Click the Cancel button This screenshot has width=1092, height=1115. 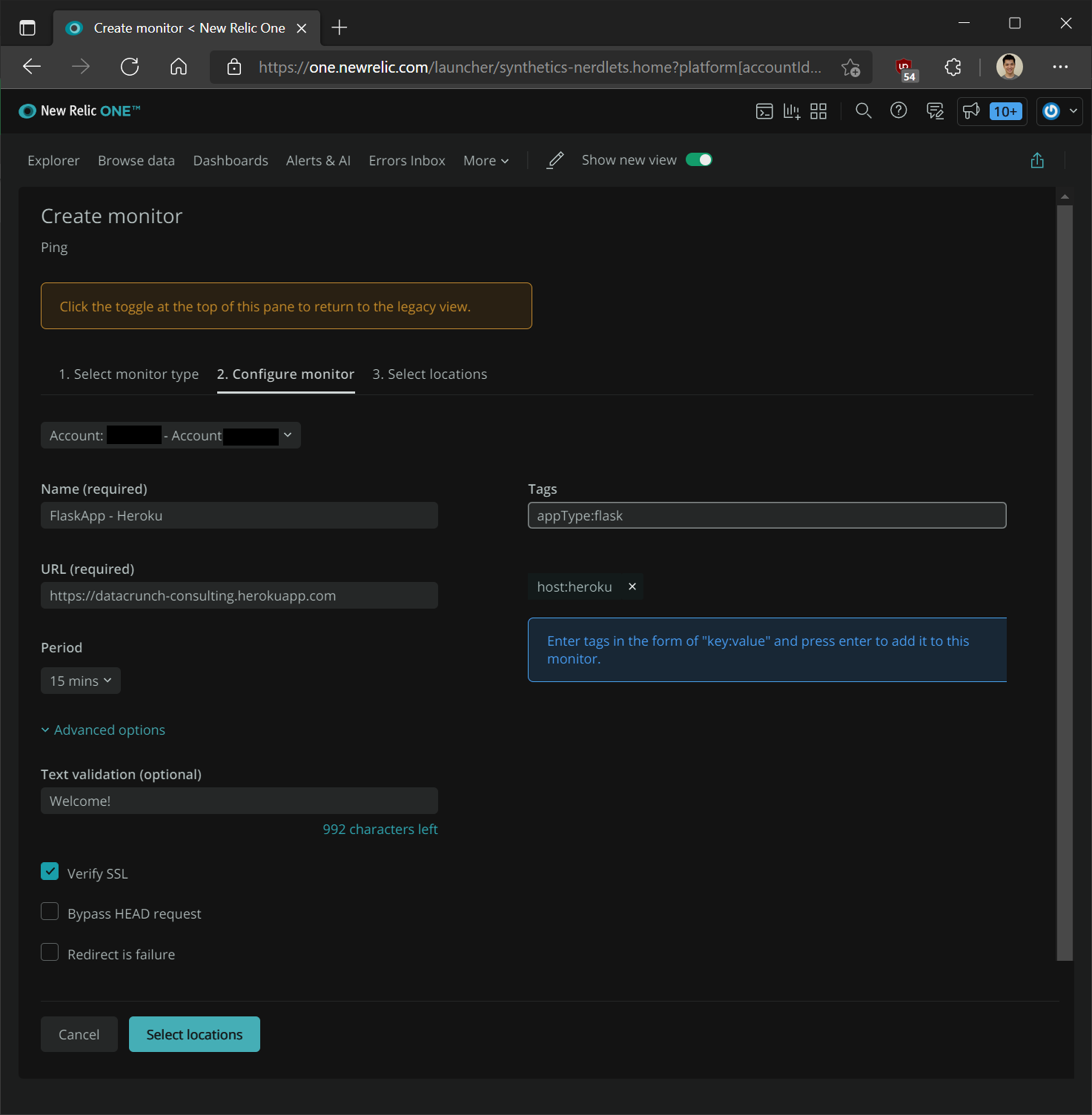click(x=79, y=1034)
